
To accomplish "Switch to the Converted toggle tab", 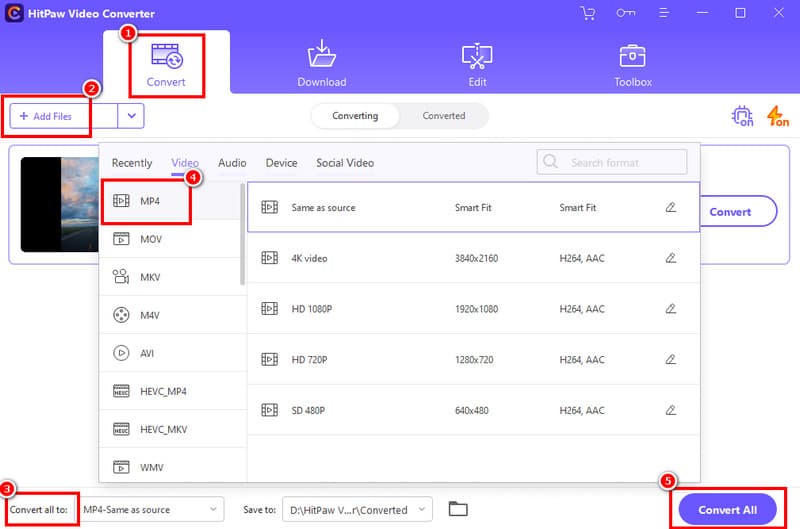I will [x=443, y=116].
